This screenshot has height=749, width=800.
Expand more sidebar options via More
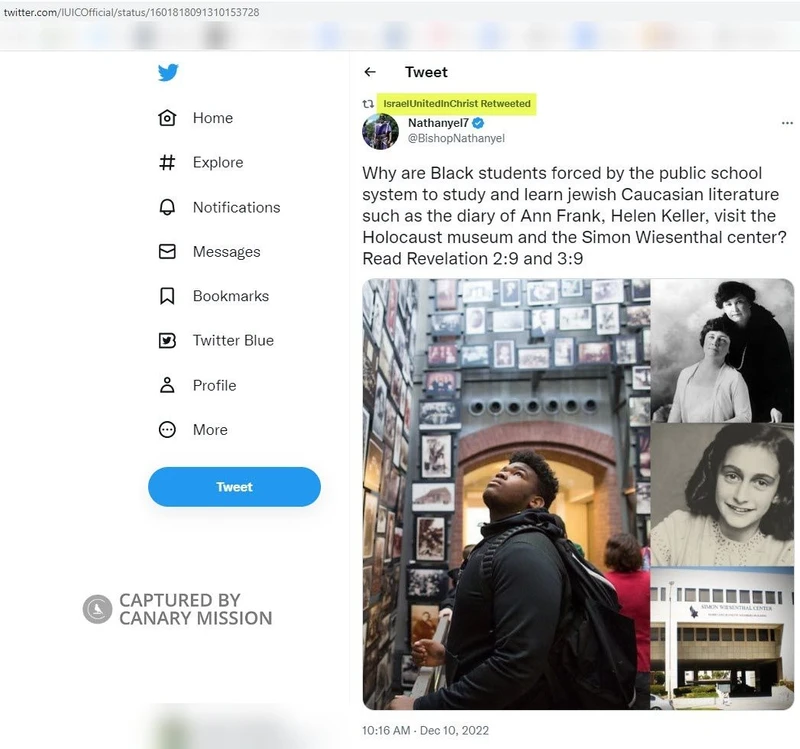[212, 430]
